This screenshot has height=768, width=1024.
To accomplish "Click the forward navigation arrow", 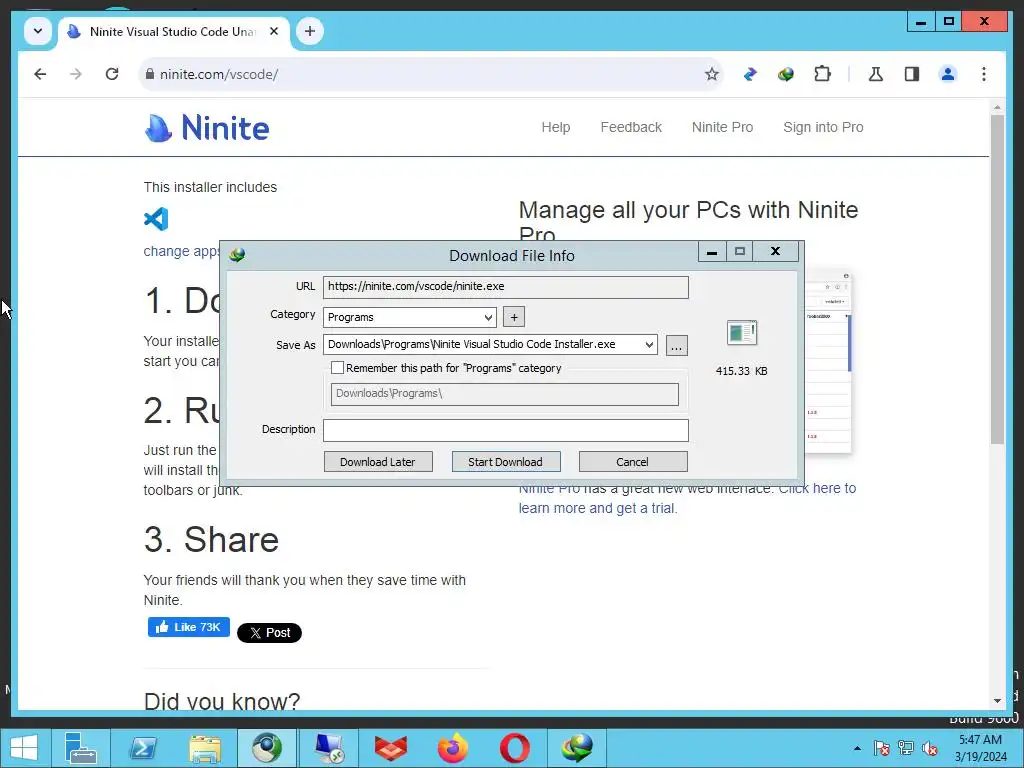I will point(76,74).
